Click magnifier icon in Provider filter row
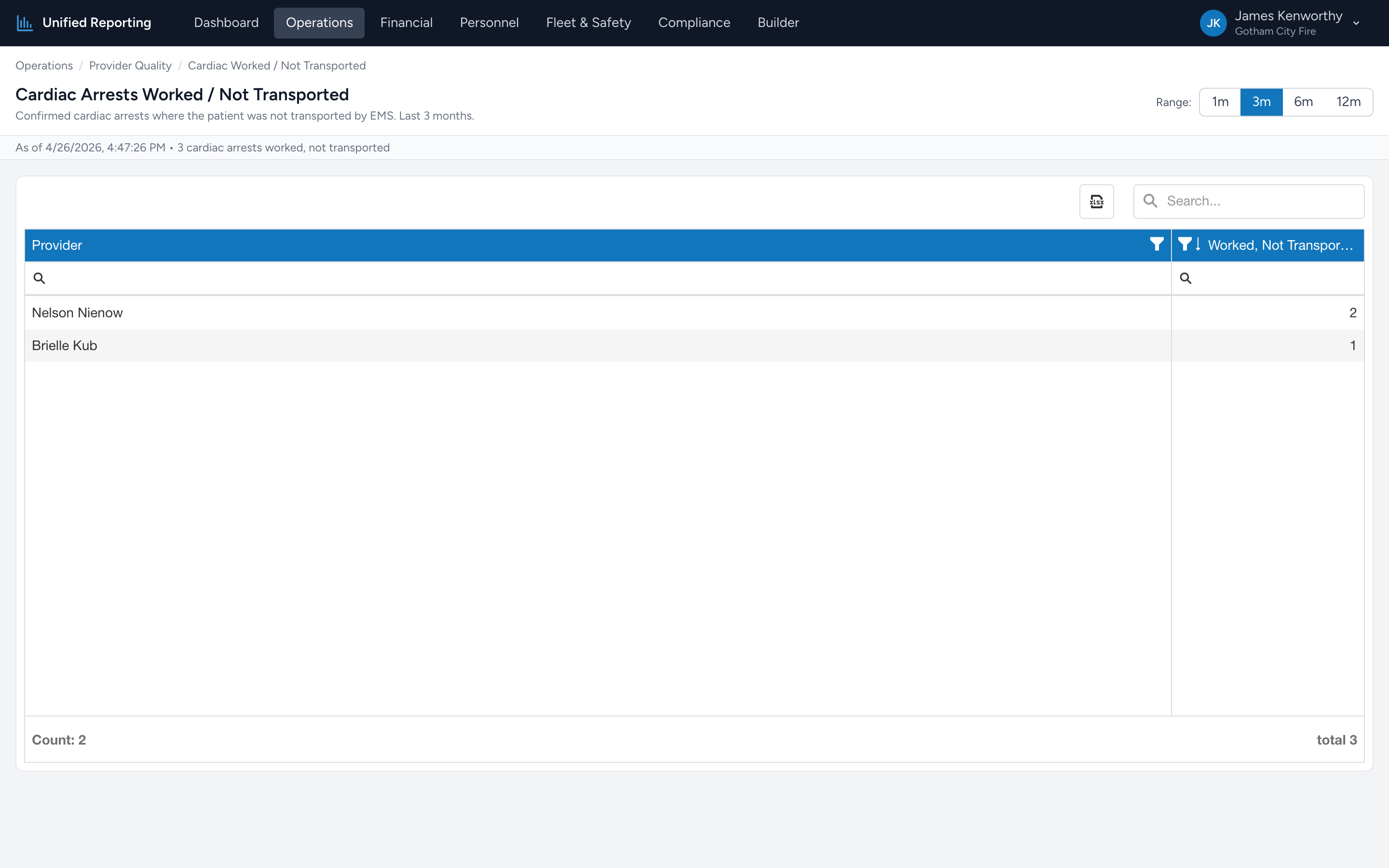The height and width of the screenshot is (868, 1389). pyautogui.click(x=39, y=278)
